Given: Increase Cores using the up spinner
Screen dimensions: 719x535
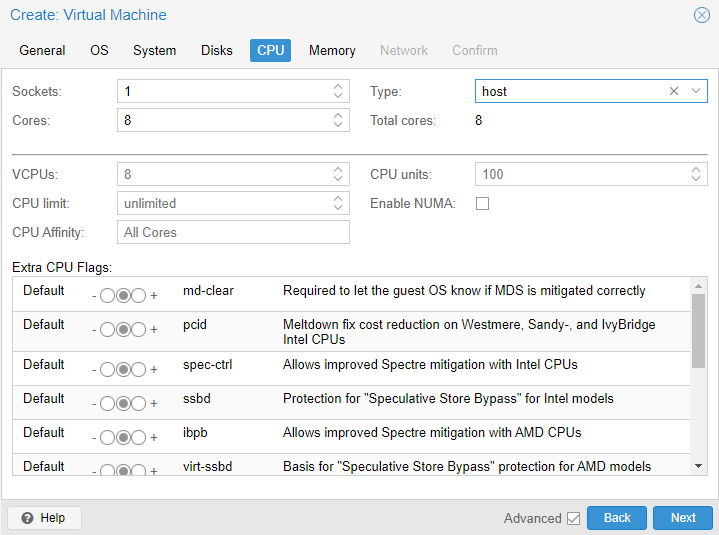Looking at the screenshot, I should [x=338, y=115].
